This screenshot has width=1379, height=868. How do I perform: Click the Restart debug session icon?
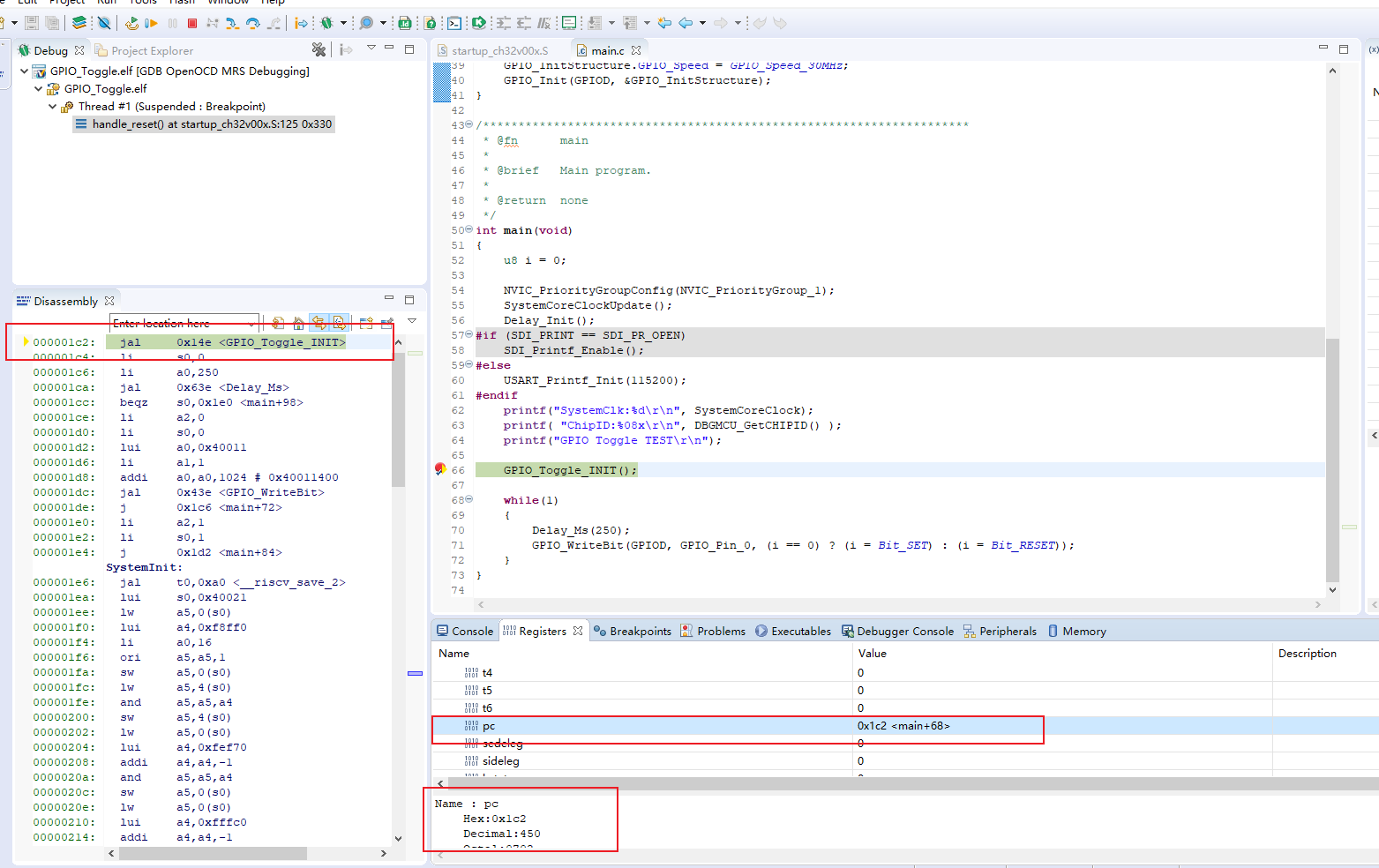(x=132, y=23)
